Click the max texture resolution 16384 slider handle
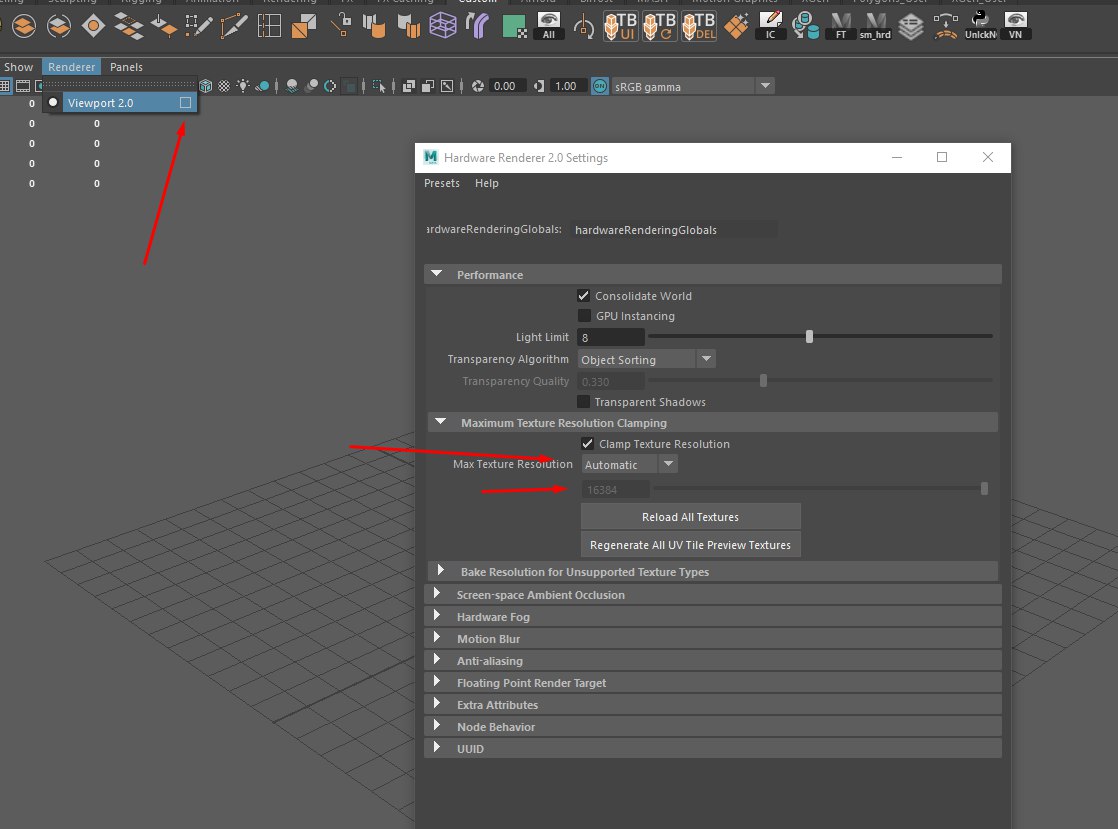The height and width of the screenshot is (829, 1118). click(x=985, y=489)
